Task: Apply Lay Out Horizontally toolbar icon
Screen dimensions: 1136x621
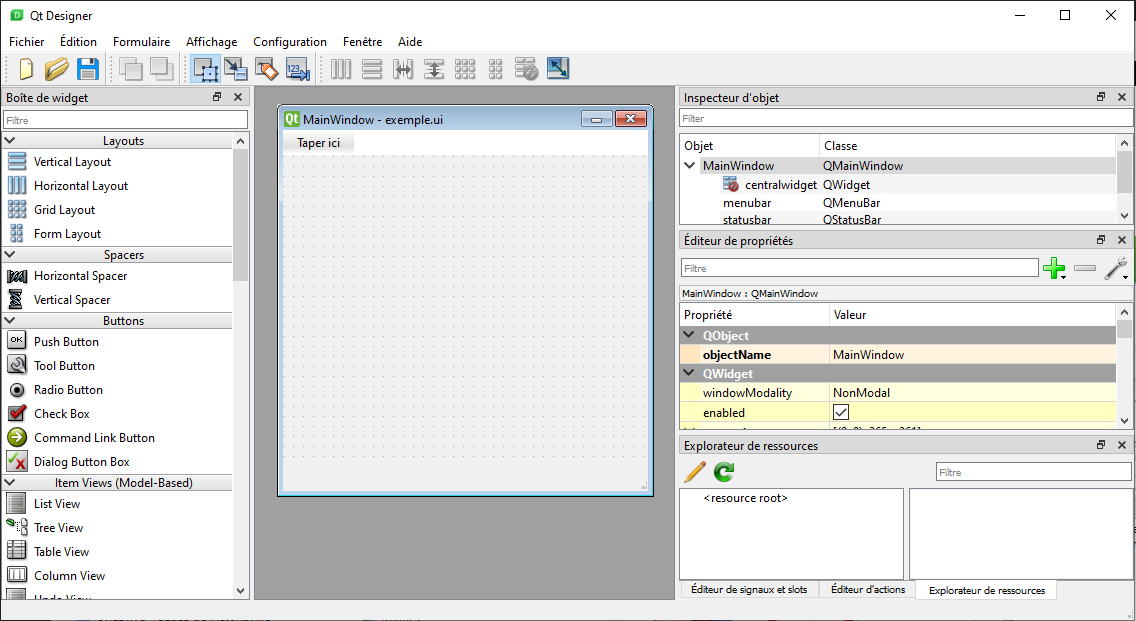Action: 341,69
